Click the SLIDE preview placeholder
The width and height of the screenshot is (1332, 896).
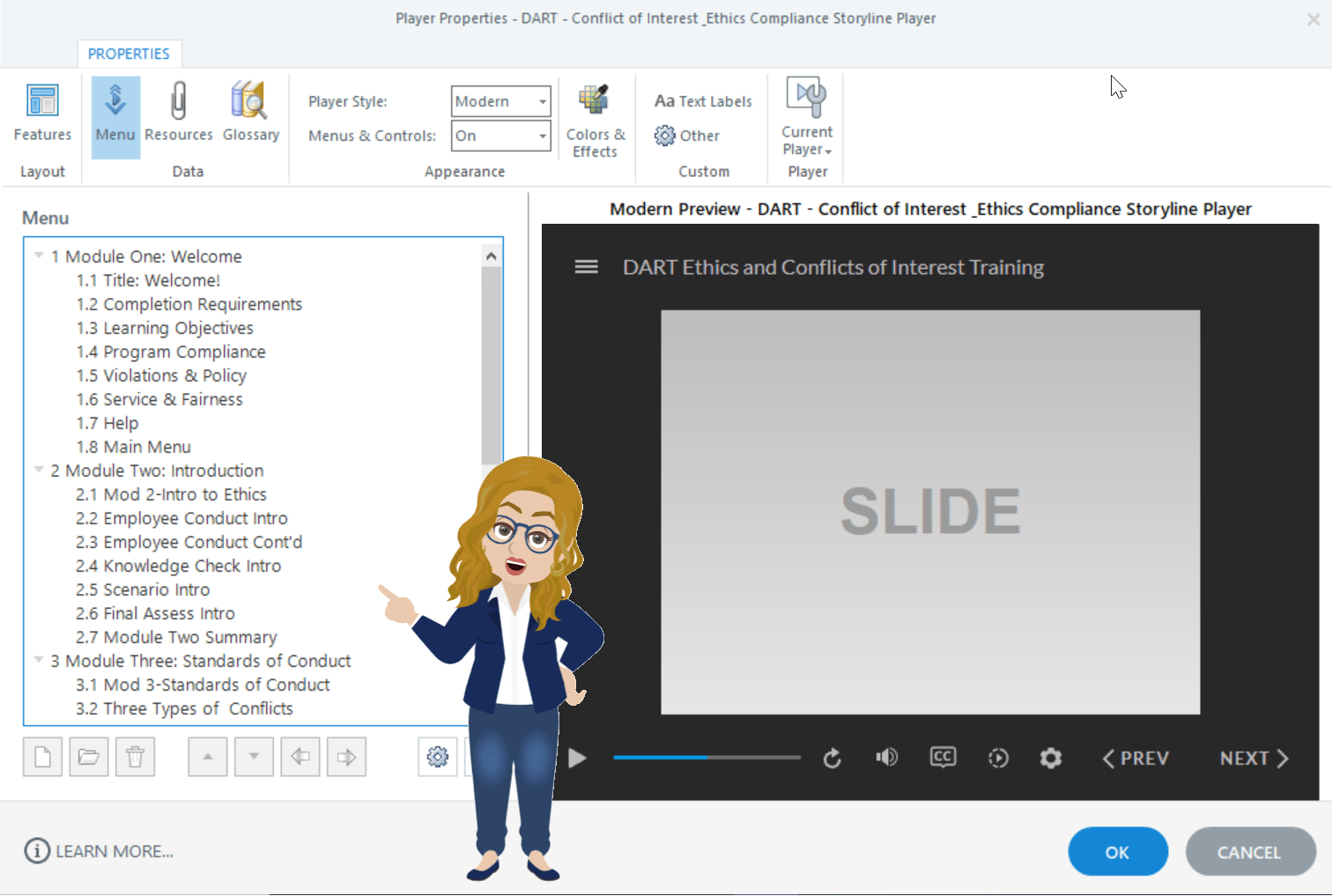tap(930, 512)
